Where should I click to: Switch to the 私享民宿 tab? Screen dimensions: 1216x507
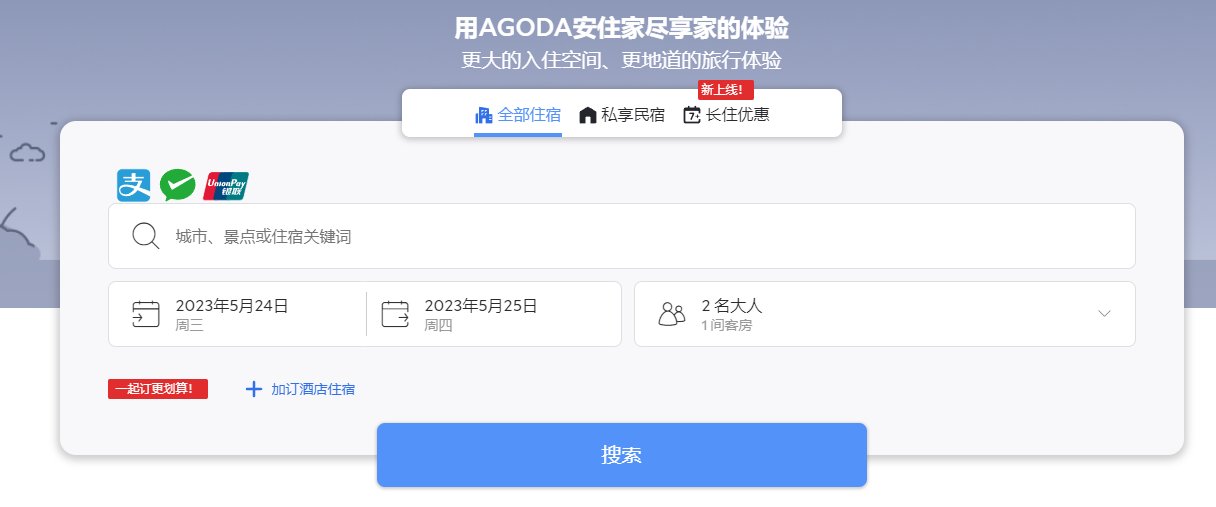(x=622, y=115)
